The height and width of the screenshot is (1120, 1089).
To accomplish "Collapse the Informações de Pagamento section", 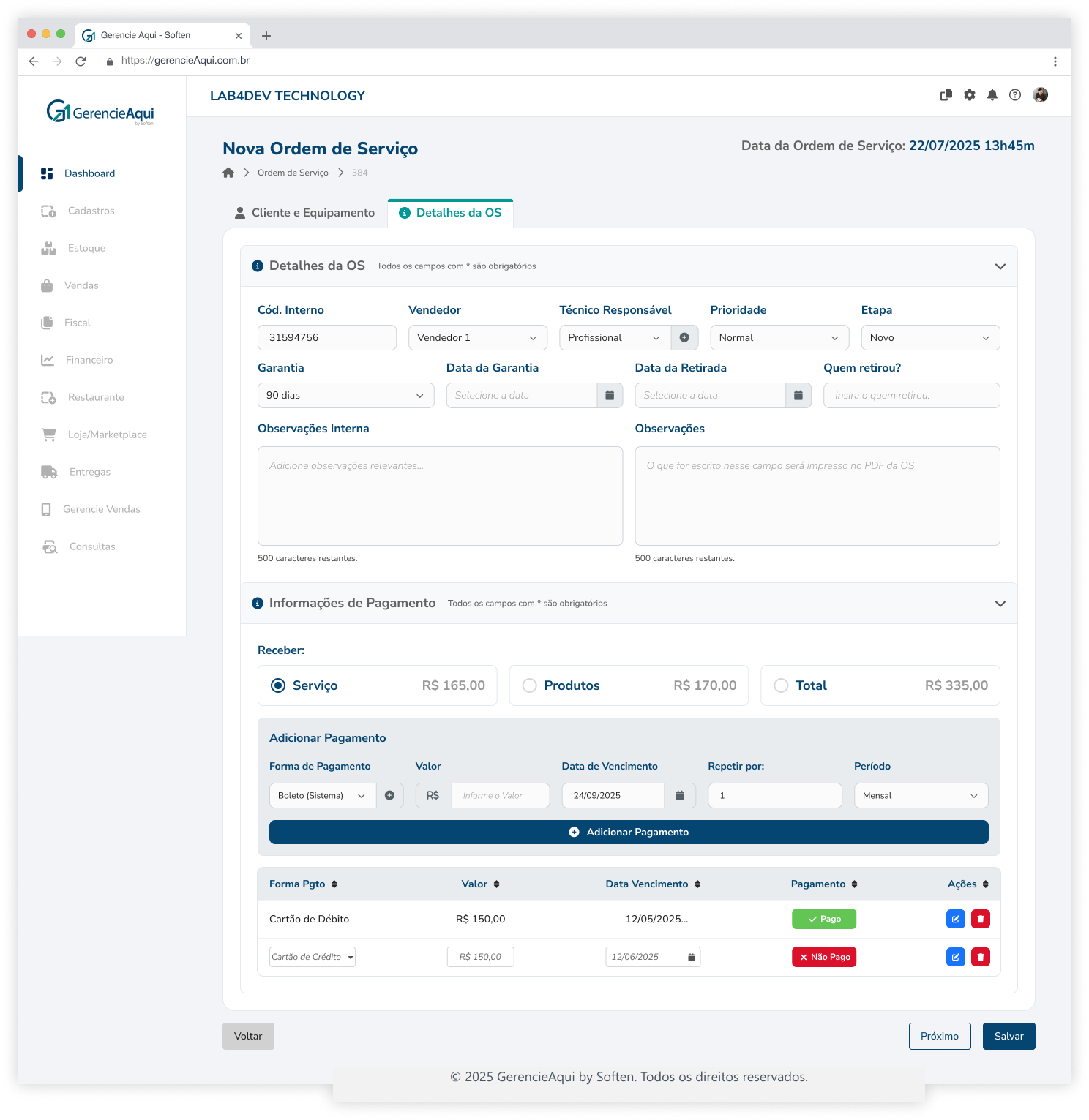I will [x=1000, y=604].
